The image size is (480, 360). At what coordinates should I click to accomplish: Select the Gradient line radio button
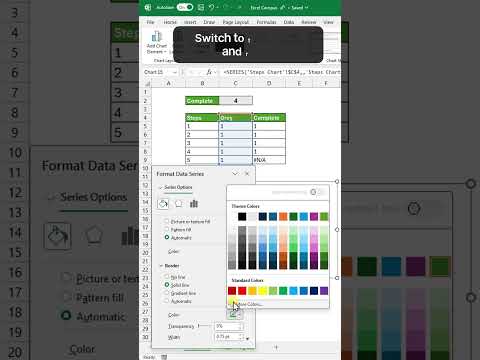click(167, 293)
